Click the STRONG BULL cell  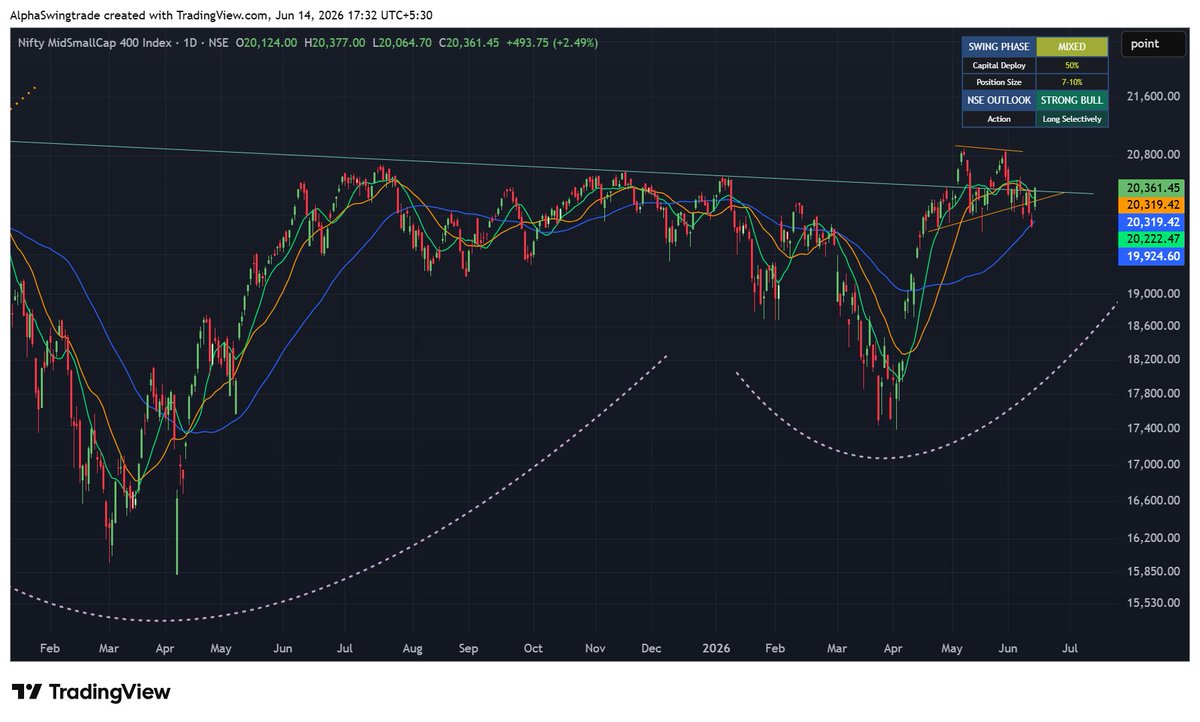(1072, 100)
